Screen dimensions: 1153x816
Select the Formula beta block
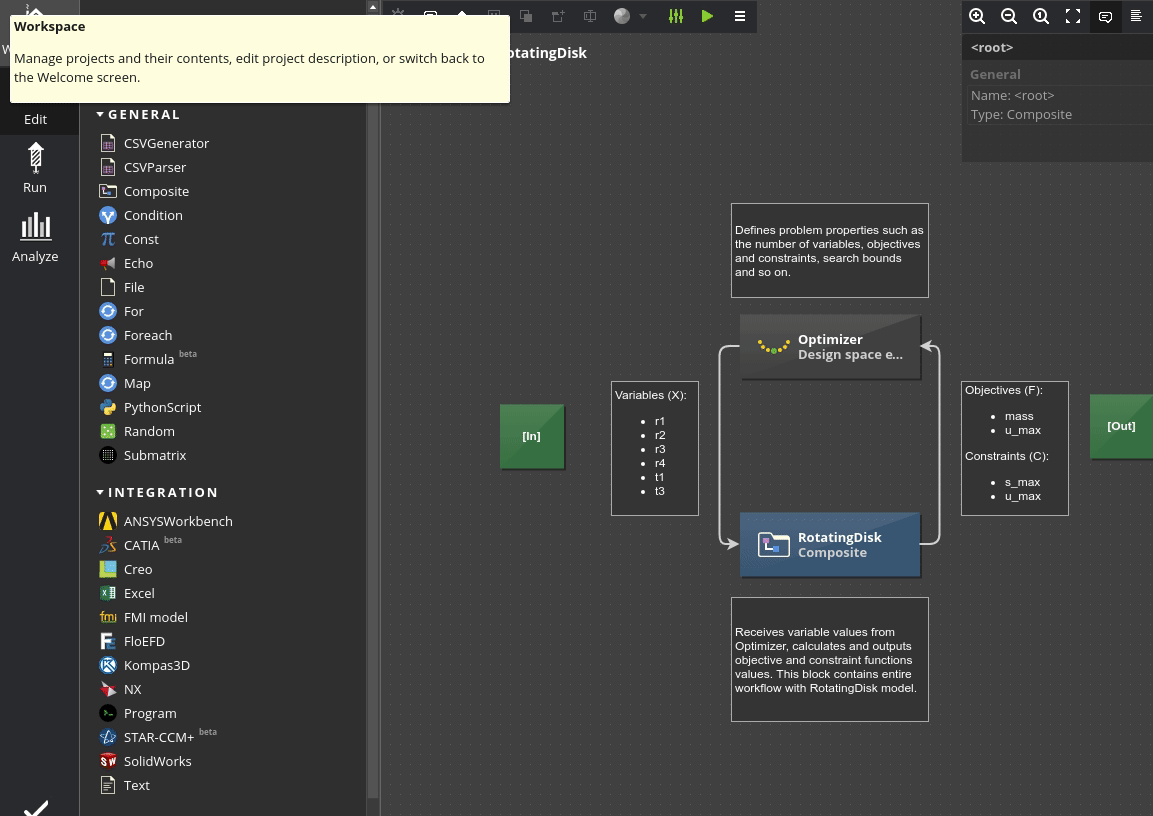click(x=148, y=359)
